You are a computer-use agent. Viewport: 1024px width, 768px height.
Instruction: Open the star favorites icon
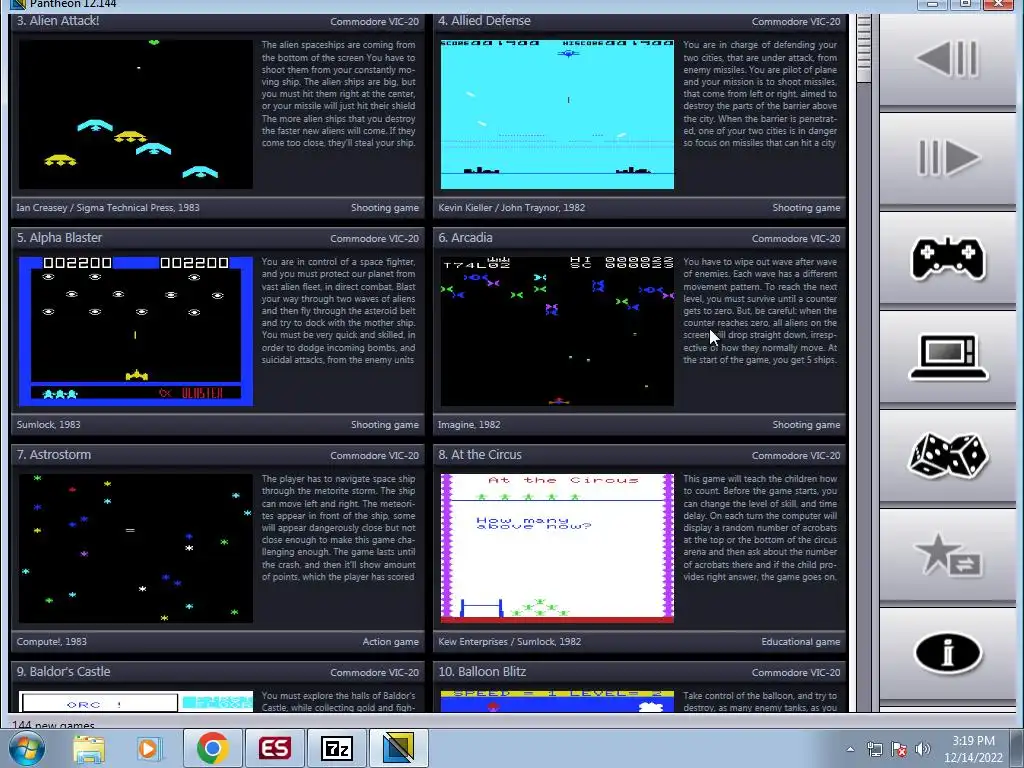tap(947, 554)
